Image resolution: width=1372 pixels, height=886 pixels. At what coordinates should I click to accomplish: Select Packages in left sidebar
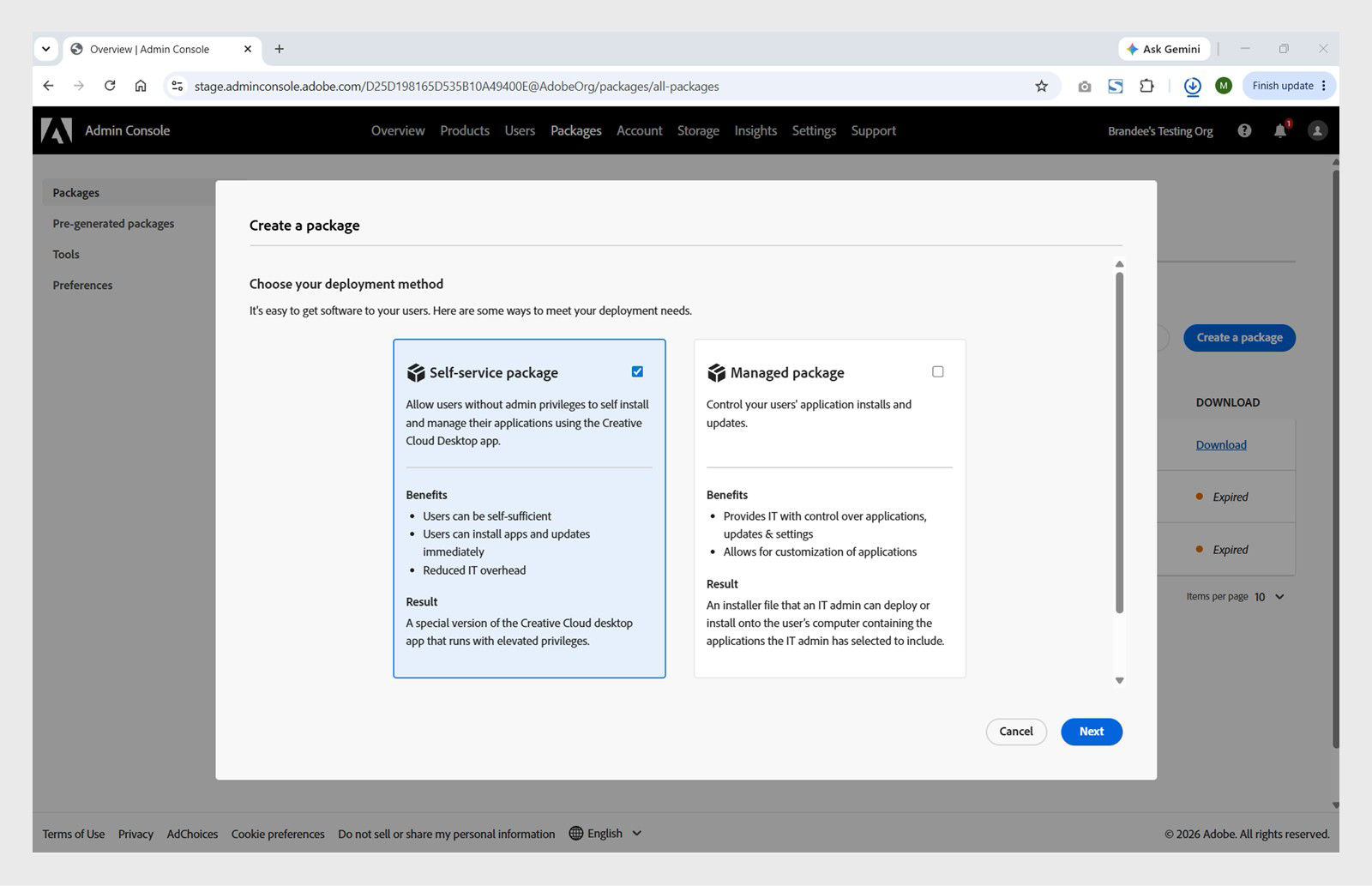point(129,192)
